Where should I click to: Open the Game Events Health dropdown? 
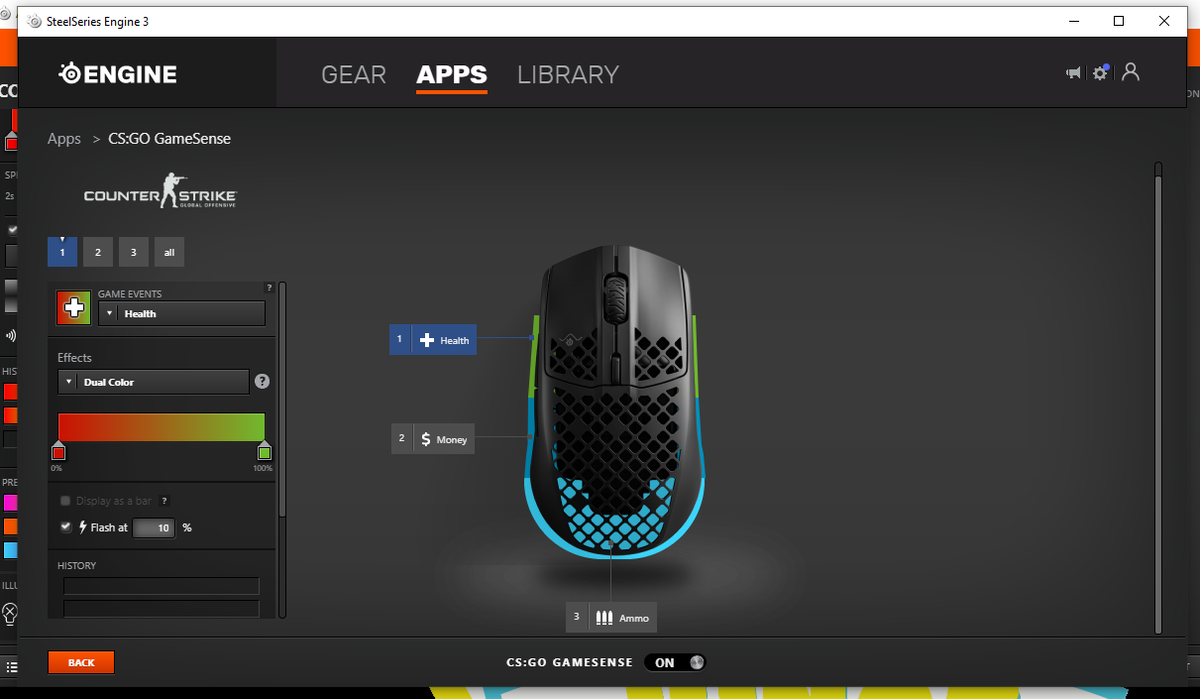click(181, 313)
